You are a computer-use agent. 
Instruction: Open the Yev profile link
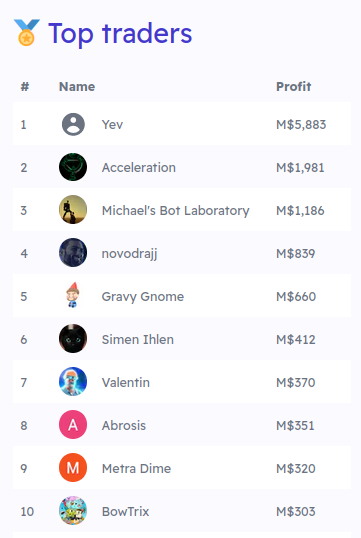point(112,125)
